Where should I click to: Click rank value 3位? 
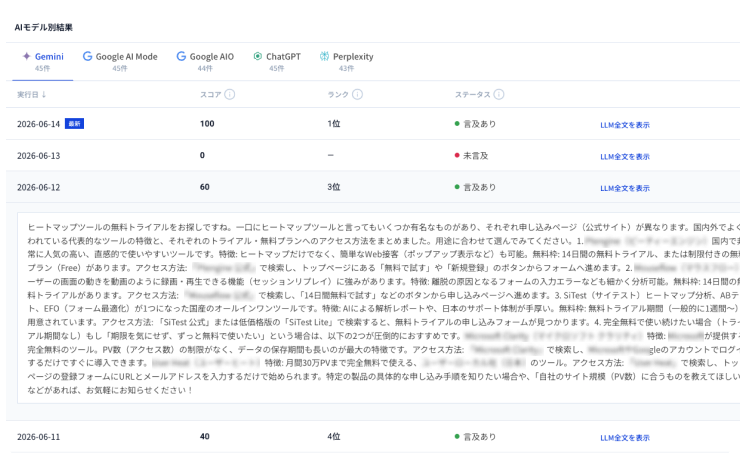tap(334, 187)
